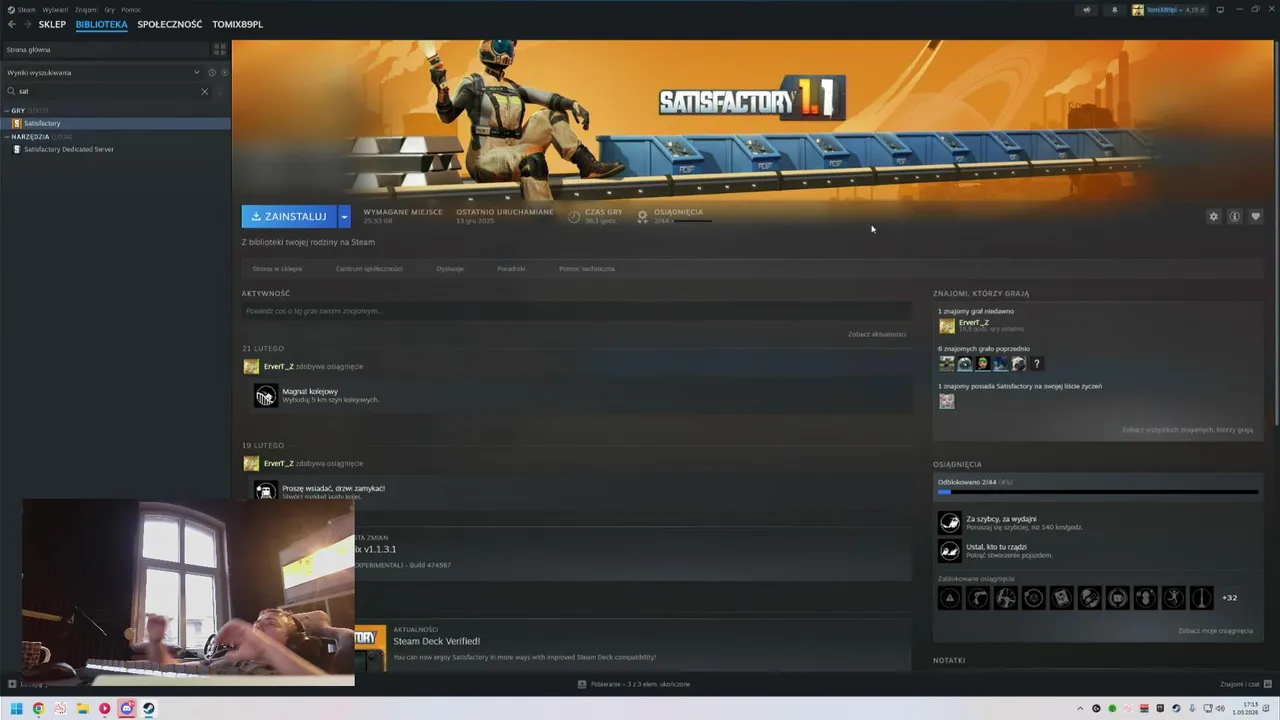Select Satisfactory in library list
The width and height of the screenshot is (1280, 720).
coord(115,123)
